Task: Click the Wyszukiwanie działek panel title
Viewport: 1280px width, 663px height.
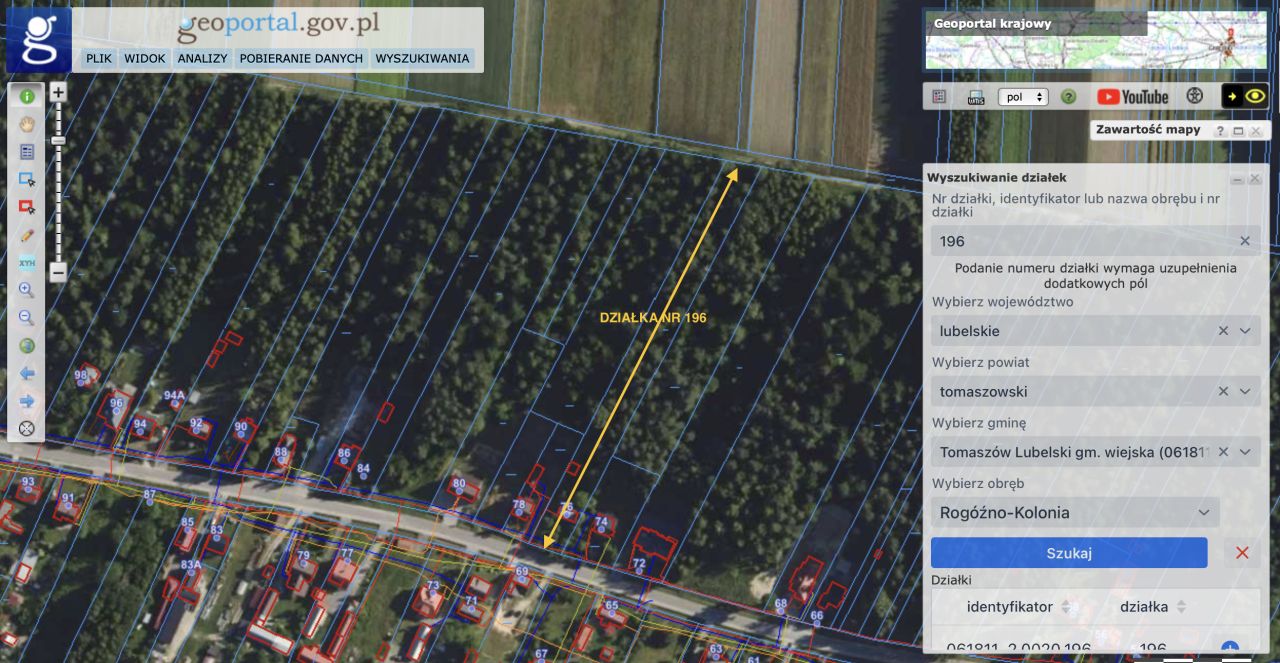Action: 996,178
